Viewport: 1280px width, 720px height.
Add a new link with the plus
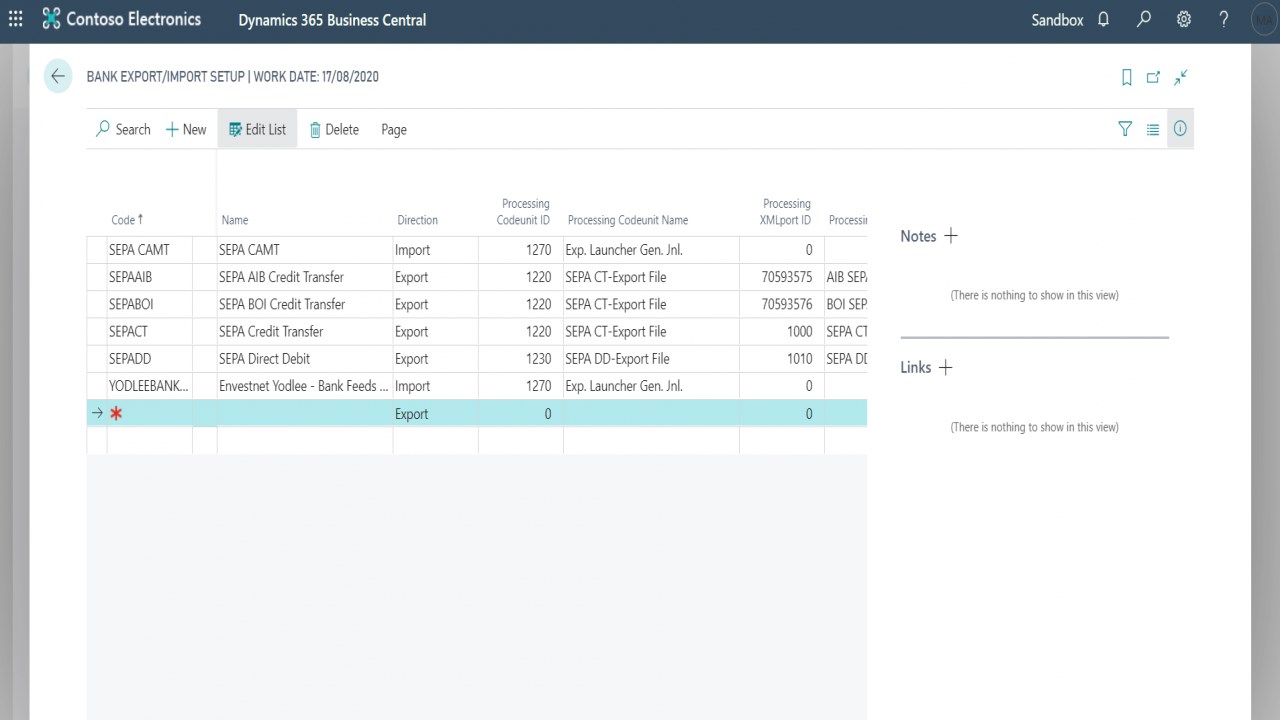click(946, 367)
